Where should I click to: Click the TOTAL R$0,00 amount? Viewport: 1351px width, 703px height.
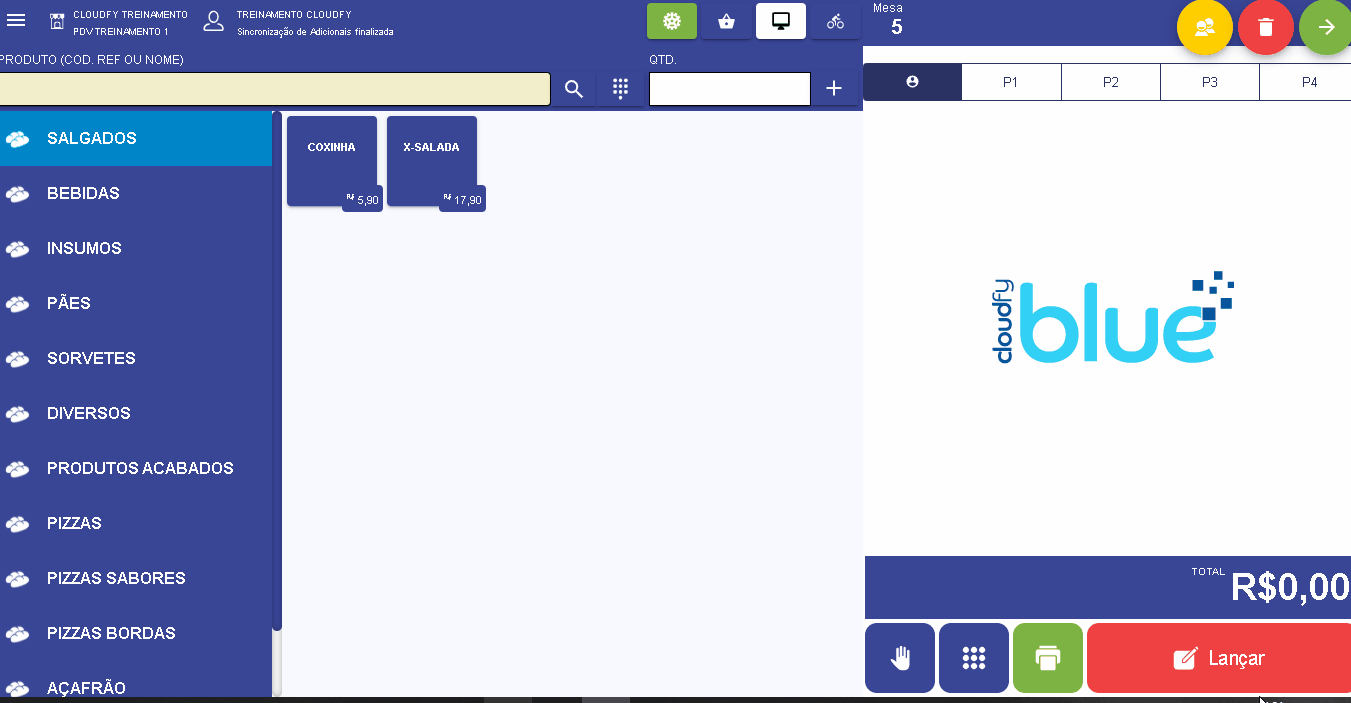pos(1290,587)
